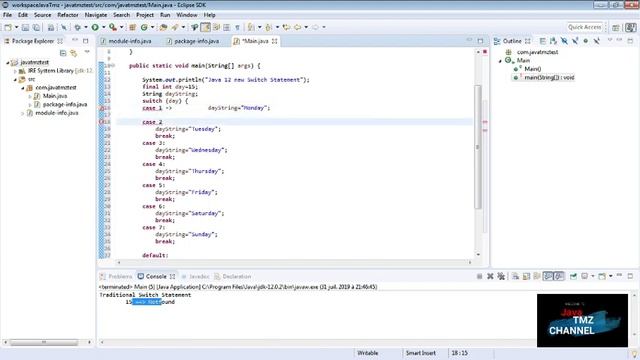The width and height of the screenshot is (640, 360).
Task: Select module-info.java in Package Explorer tree
Action: click(x=57, y=113)
